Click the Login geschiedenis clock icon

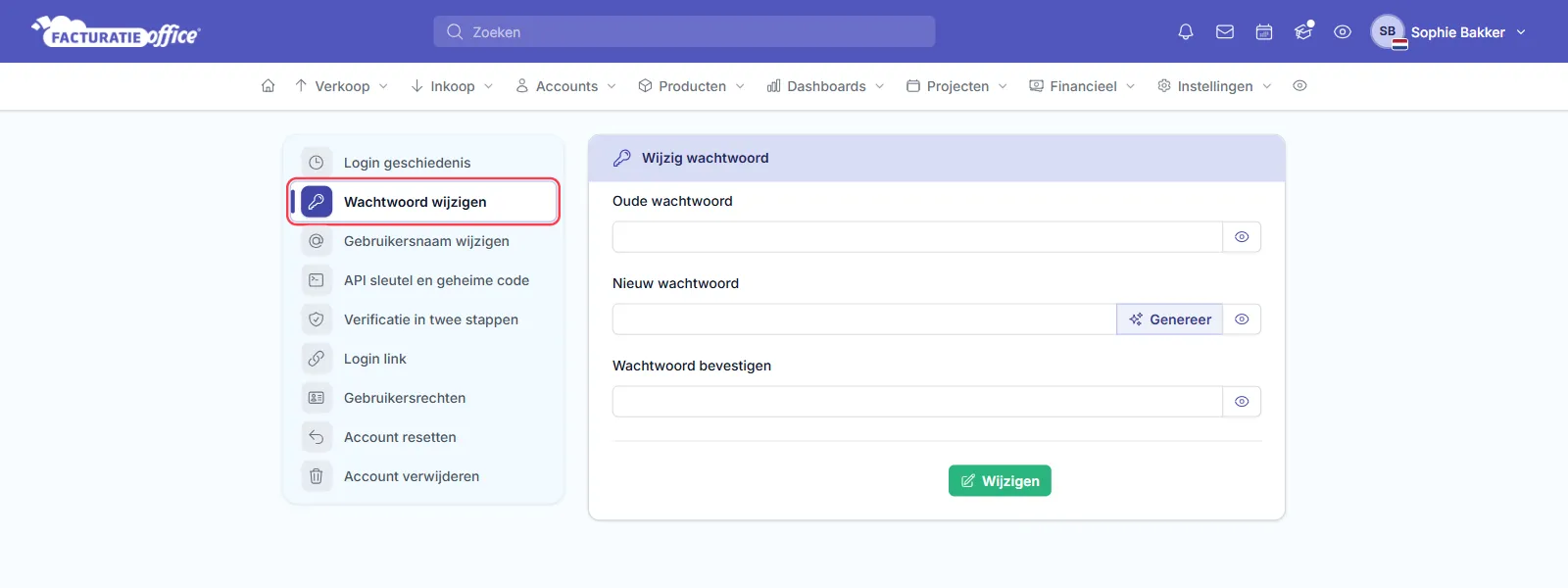317,163
